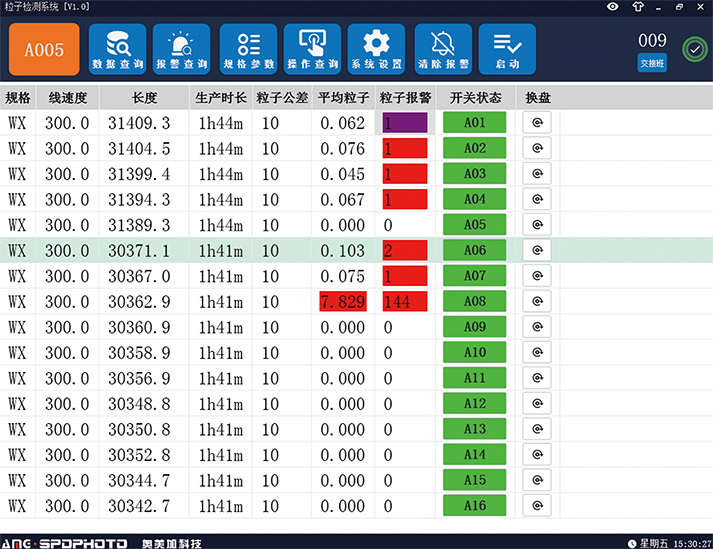Click the 平均粒子 column header
The width and height of the screenshot is (713, 549).
pos(343,98)
